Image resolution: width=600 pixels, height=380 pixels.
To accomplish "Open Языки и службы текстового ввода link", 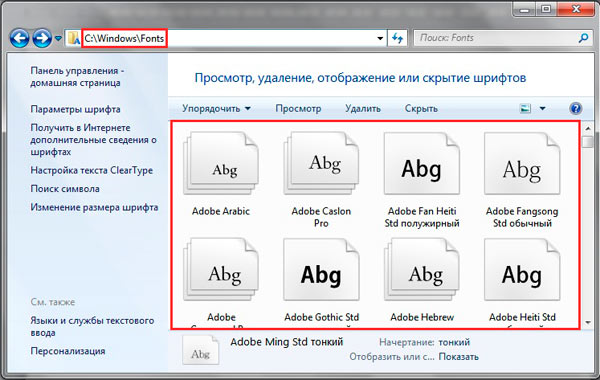I will pyautogui.click(x=92, y=326).
